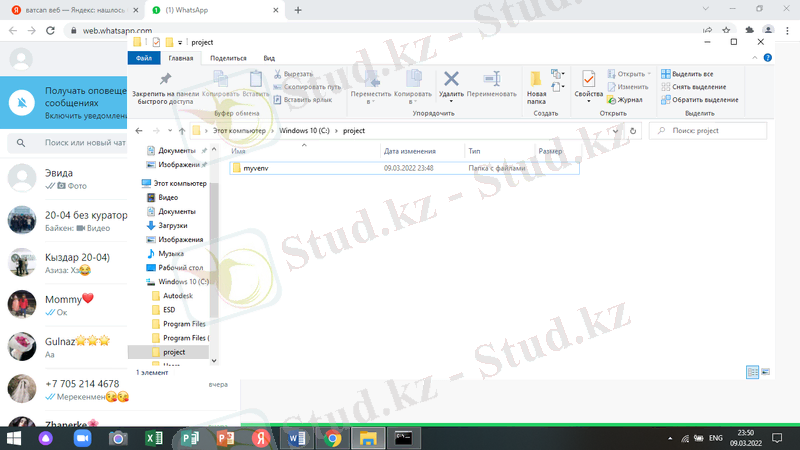This screenshot has width=800, height=450.
Task: Click Edit (Изменить) in the ribbon
Action: tap(628, 87)
